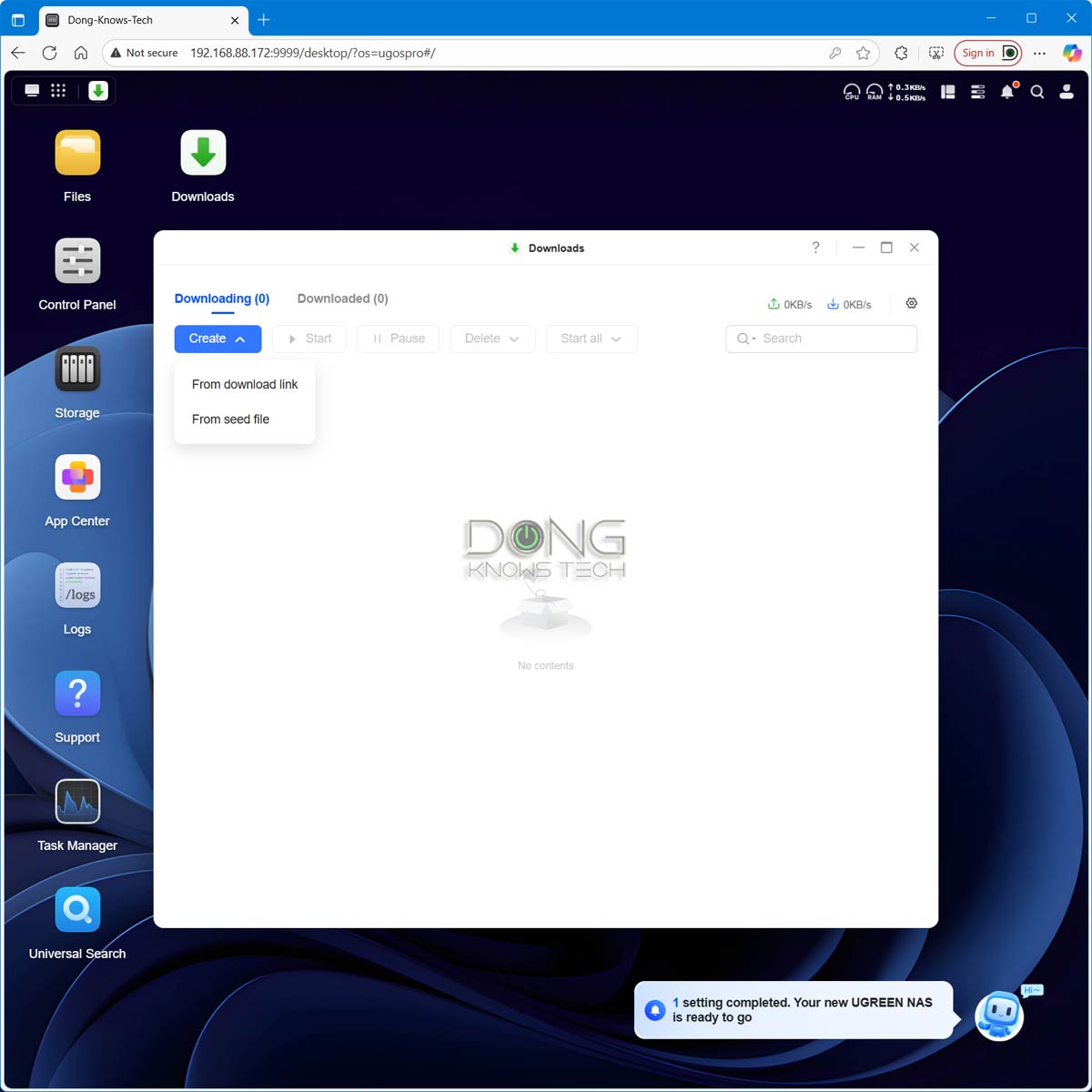1092x1092 pixels.
Task: Click the browser back arrow
Action: point(18,53)
